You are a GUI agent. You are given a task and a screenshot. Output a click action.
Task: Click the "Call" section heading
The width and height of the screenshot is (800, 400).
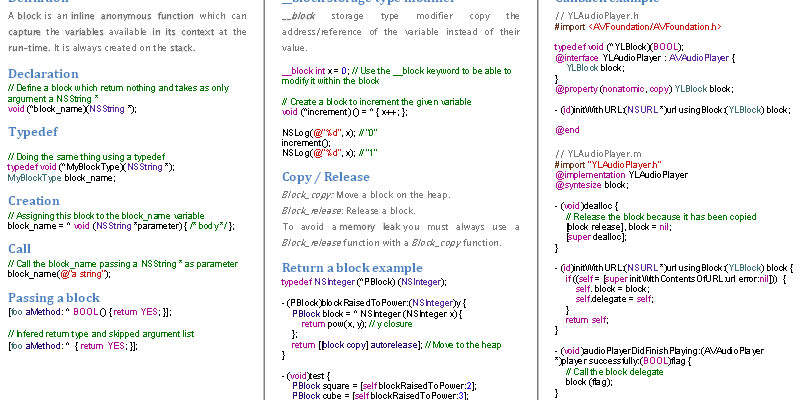pyautogui.click(x=19, y=248)
